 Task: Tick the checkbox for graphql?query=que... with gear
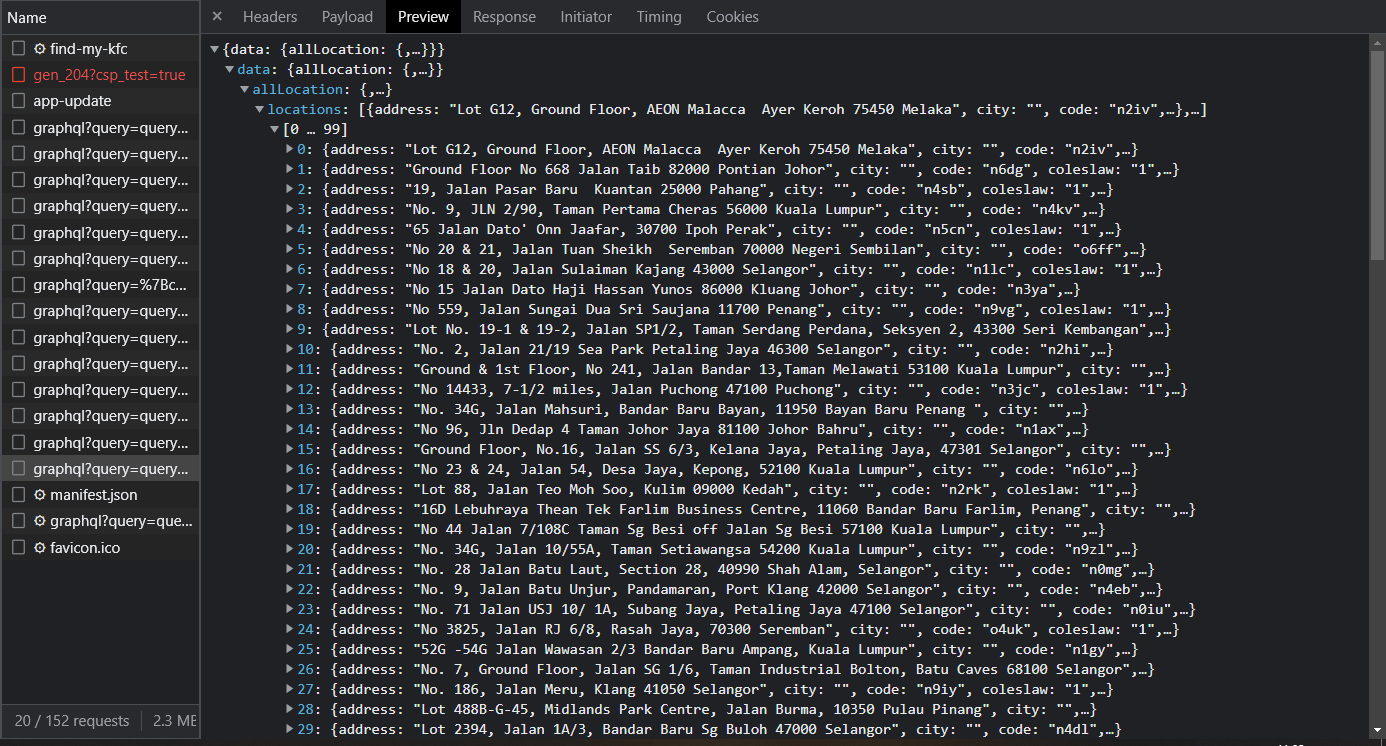[x=19, y=520]
